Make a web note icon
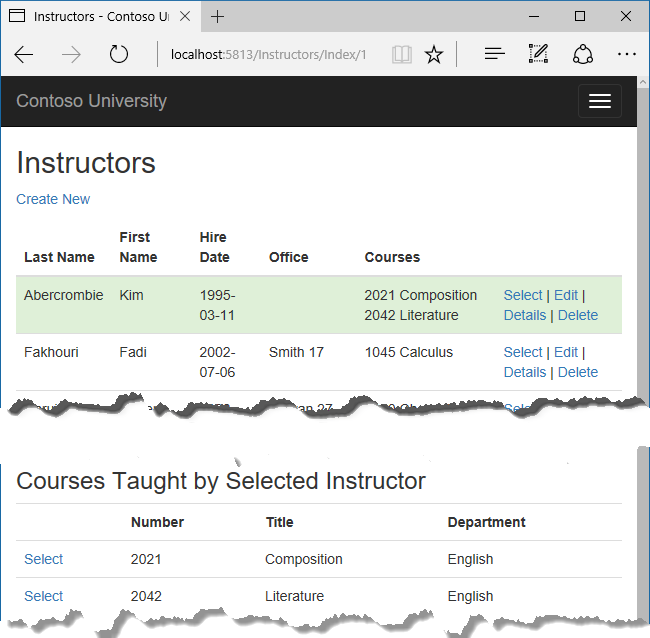The height and width of the screenshot is (638, 650). coord(539,55)
